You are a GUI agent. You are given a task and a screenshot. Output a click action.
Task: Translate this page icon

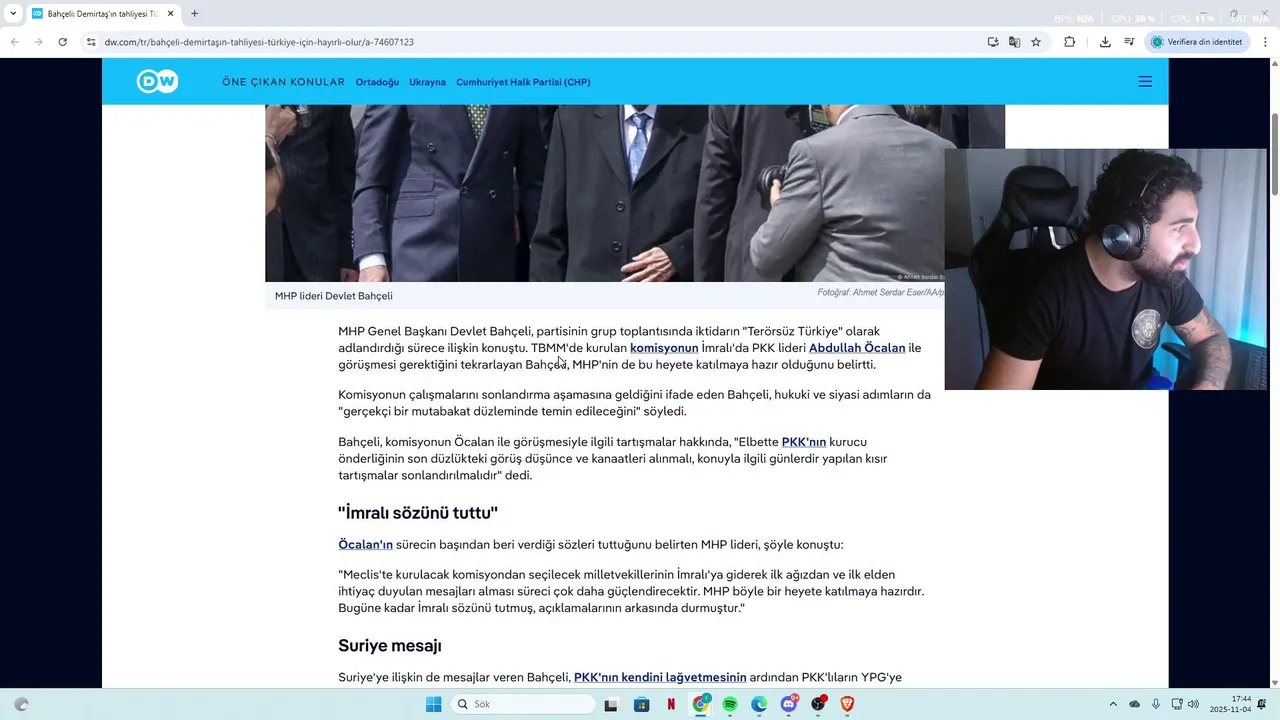tap(1014, 42)
